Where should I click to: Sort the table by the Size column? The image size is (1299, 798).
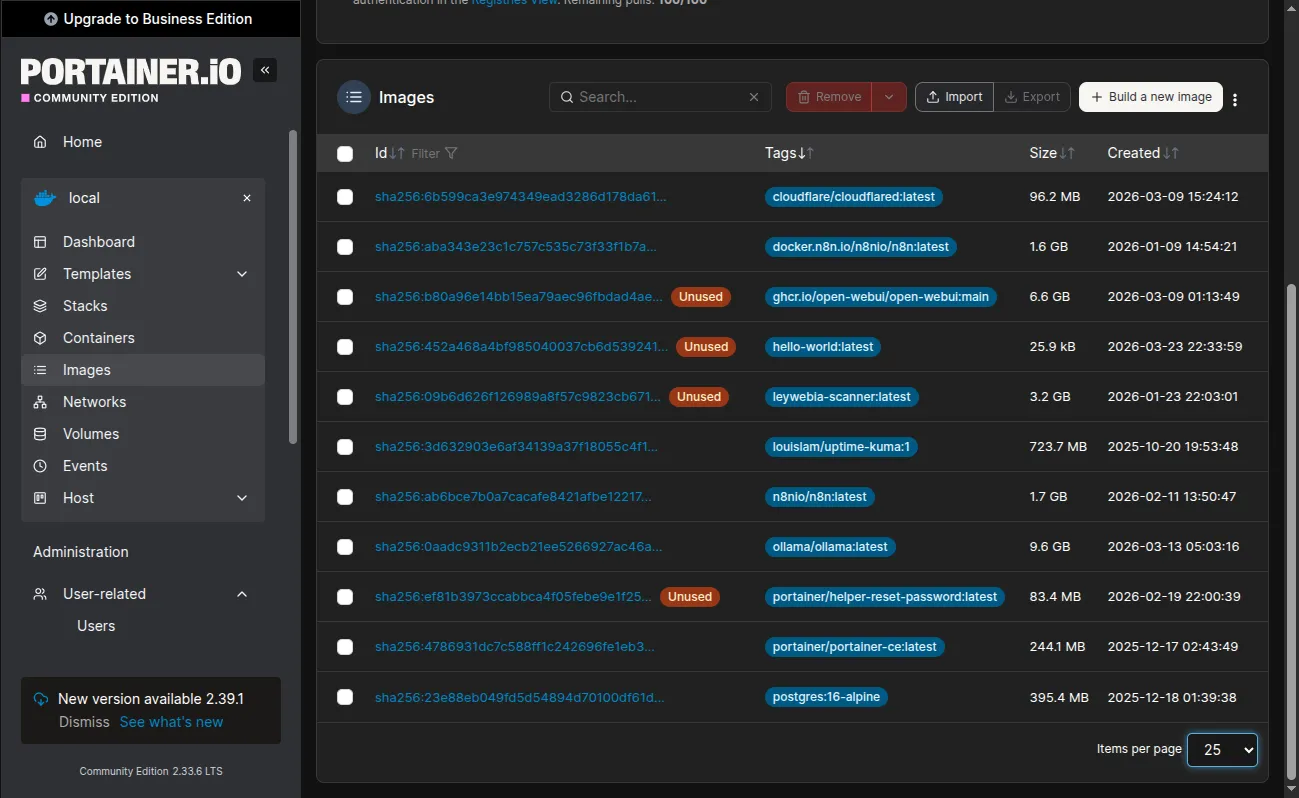[x=1052, y=153]
